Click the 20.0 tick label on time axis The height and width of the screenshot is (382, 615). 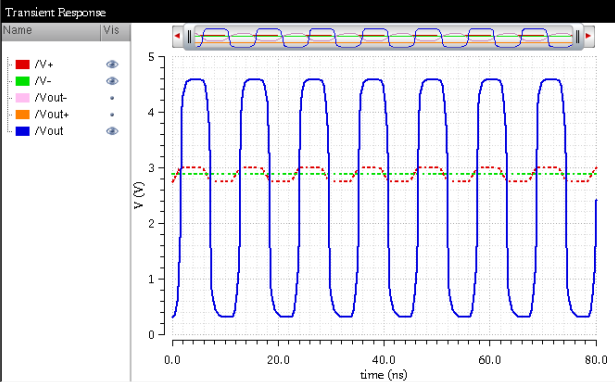(278, 360)
